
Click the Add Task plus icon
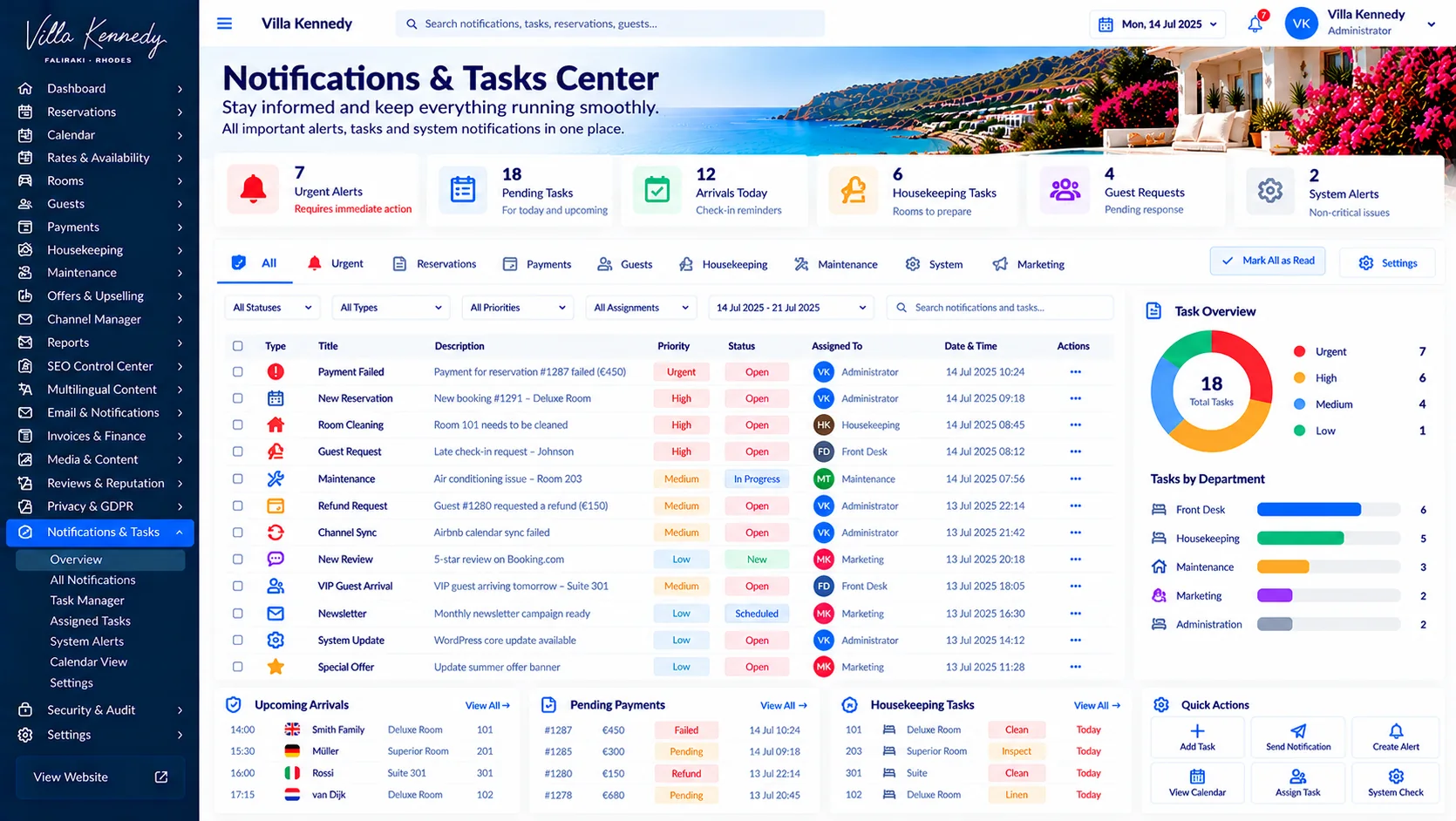(x=1197, y=730)
